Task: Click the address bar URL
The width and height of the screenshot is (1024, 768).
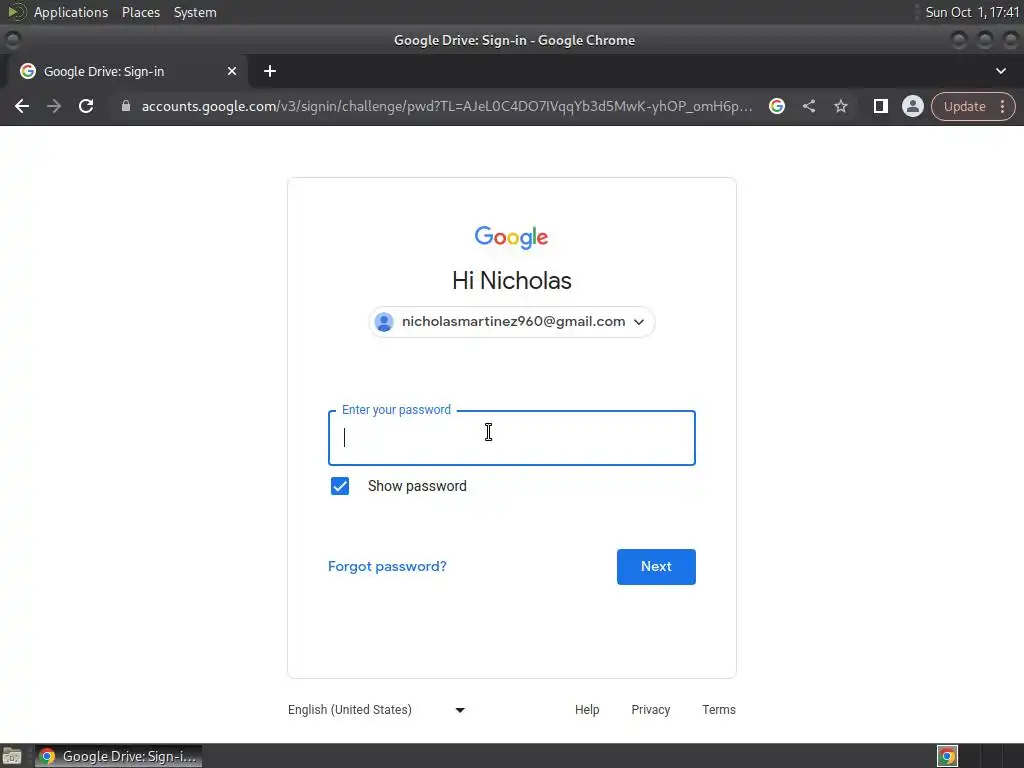Action: click(447, 106)
